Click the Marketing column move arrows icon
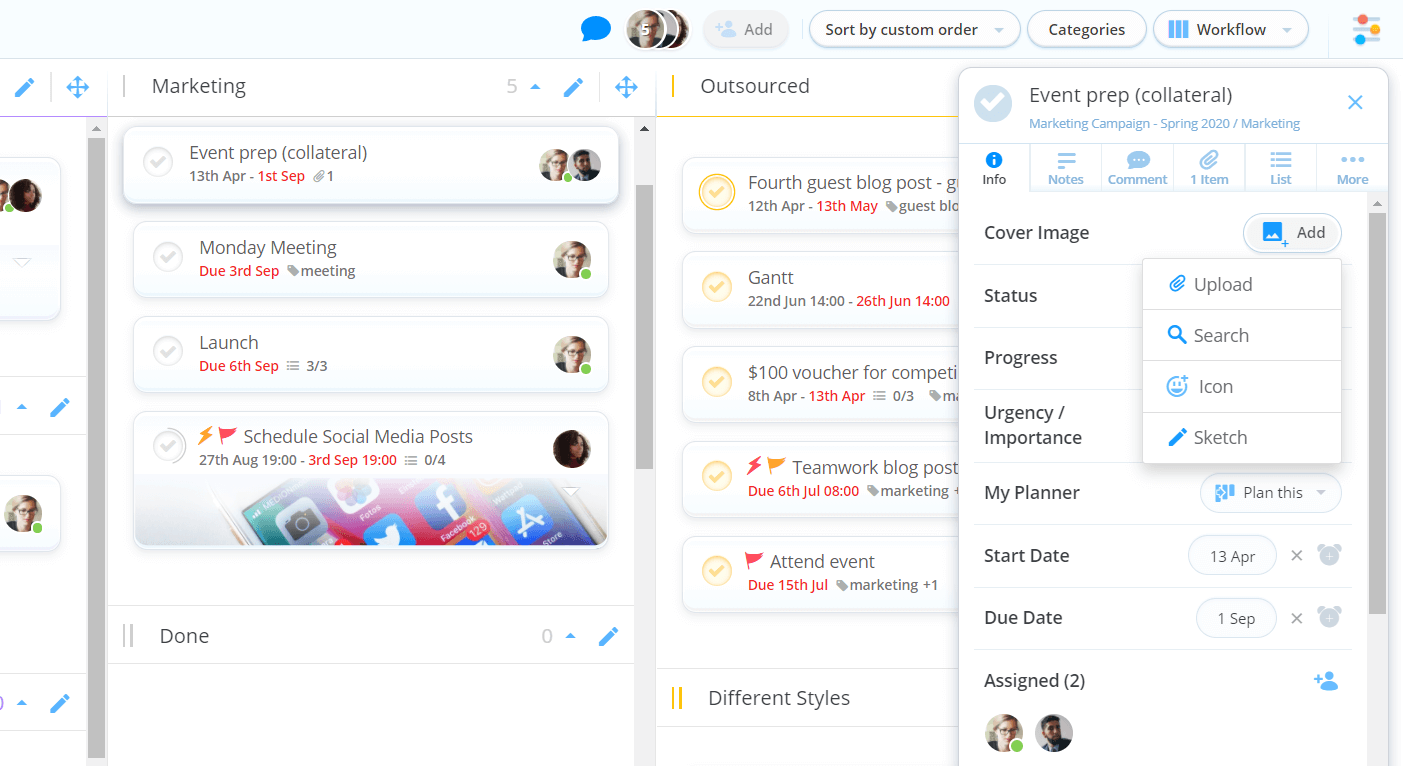The width and height of the screenshot is (1403, 766). pos(627,87)
